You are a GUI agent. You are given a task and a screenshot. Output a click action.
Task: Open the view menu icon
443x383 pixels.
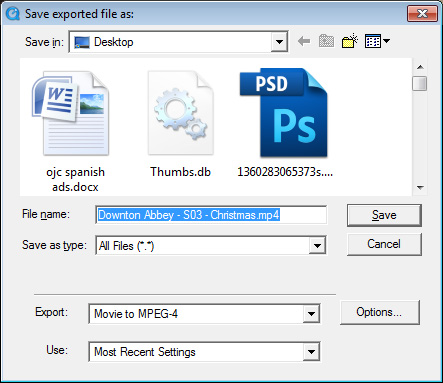pos(377,41)
